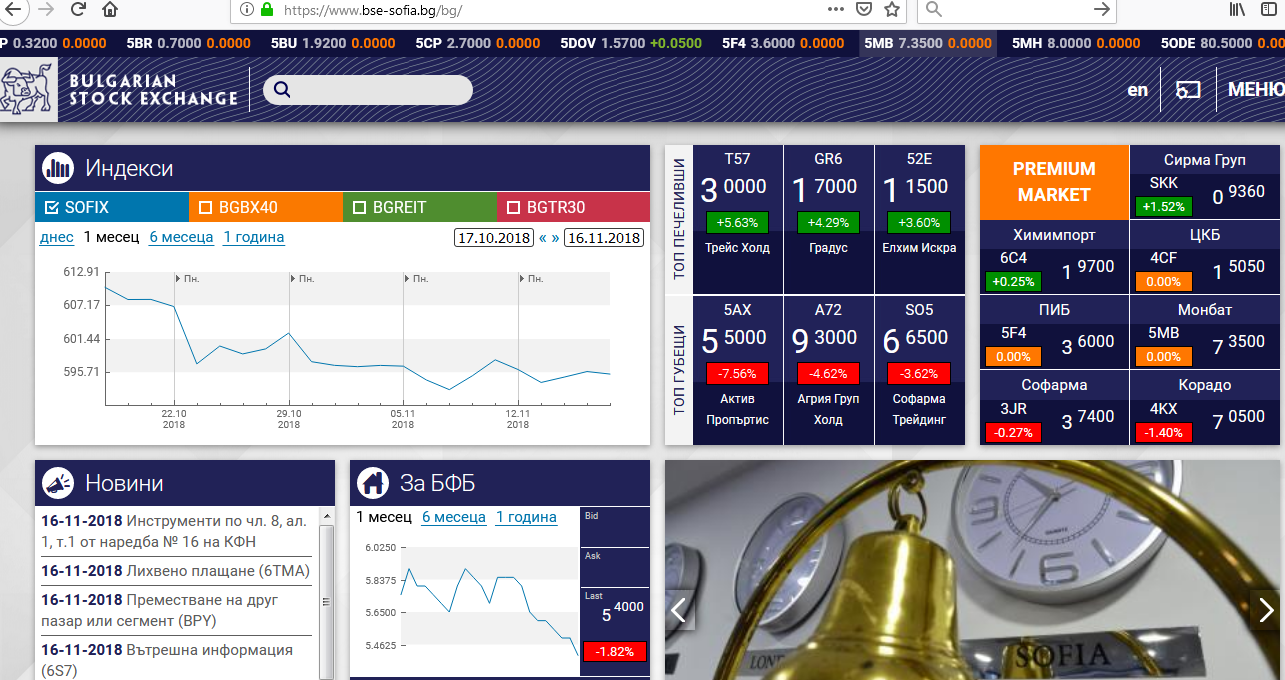
Task: Click the magnifier icon in browser search box
Action: coord(932,9)
